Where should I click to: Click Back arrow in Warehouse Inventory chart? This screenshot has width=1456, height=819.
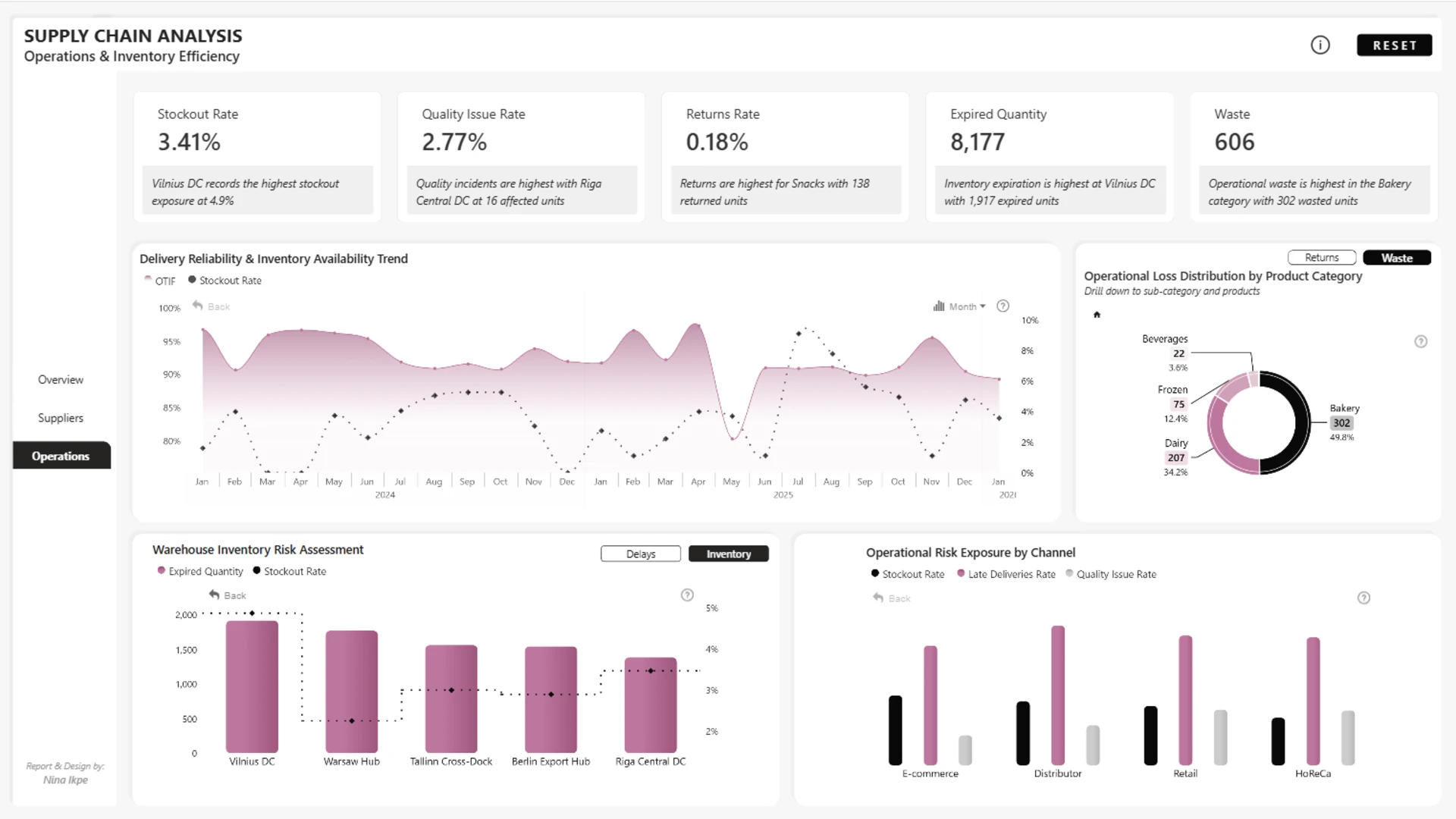coord(215,595)
